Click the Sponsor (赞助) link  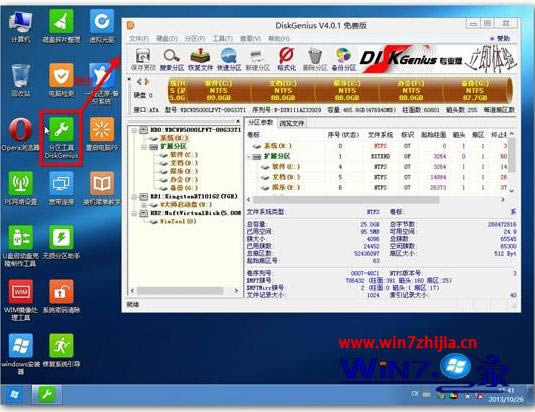(x=500, y=39)
